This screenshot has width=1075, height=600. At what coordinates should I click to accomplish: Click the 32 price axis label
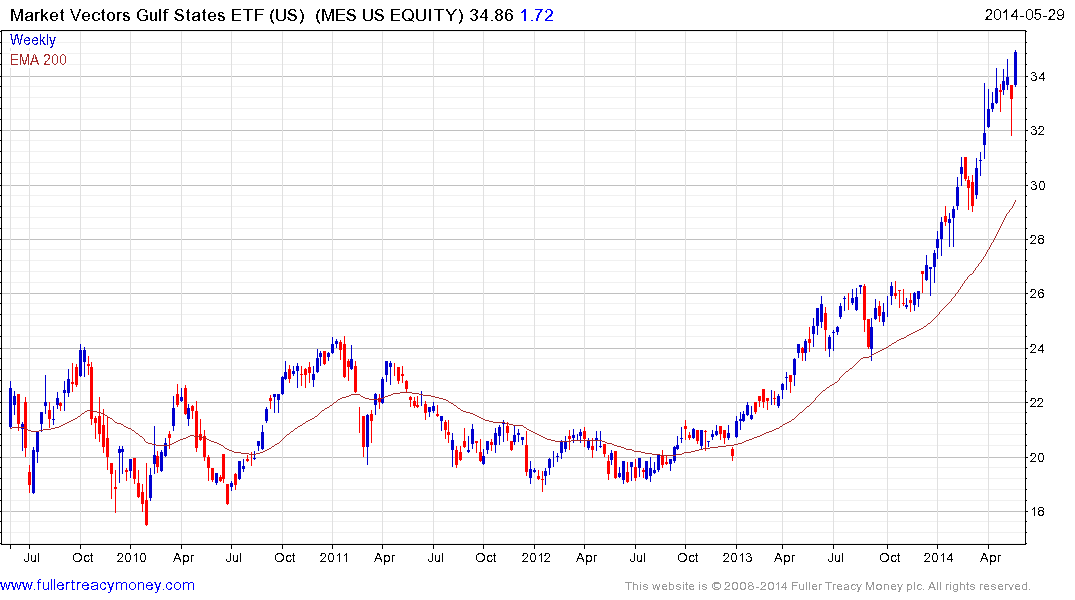tap(1037, 130)
